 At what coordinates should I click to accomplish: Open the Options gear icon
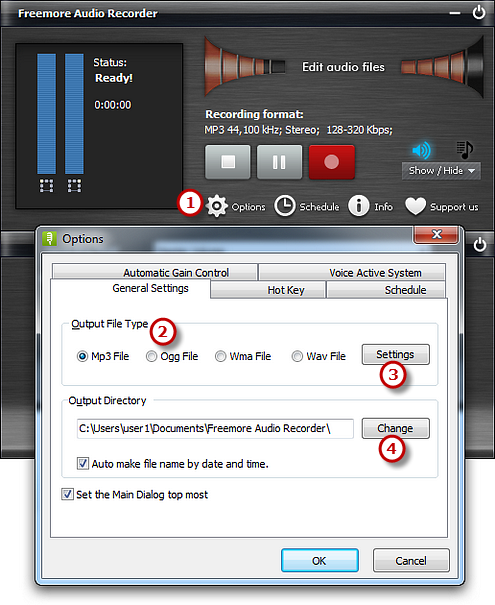pos(217,206)
